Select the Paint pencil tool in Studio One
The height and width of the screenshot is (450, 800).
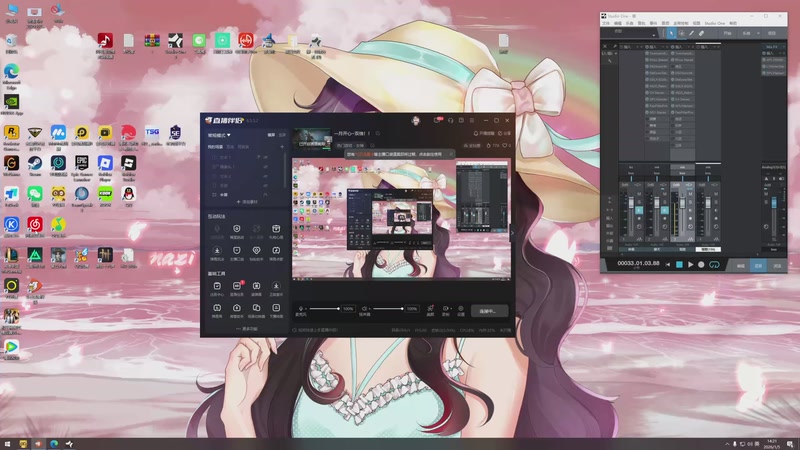coord(691,33)
